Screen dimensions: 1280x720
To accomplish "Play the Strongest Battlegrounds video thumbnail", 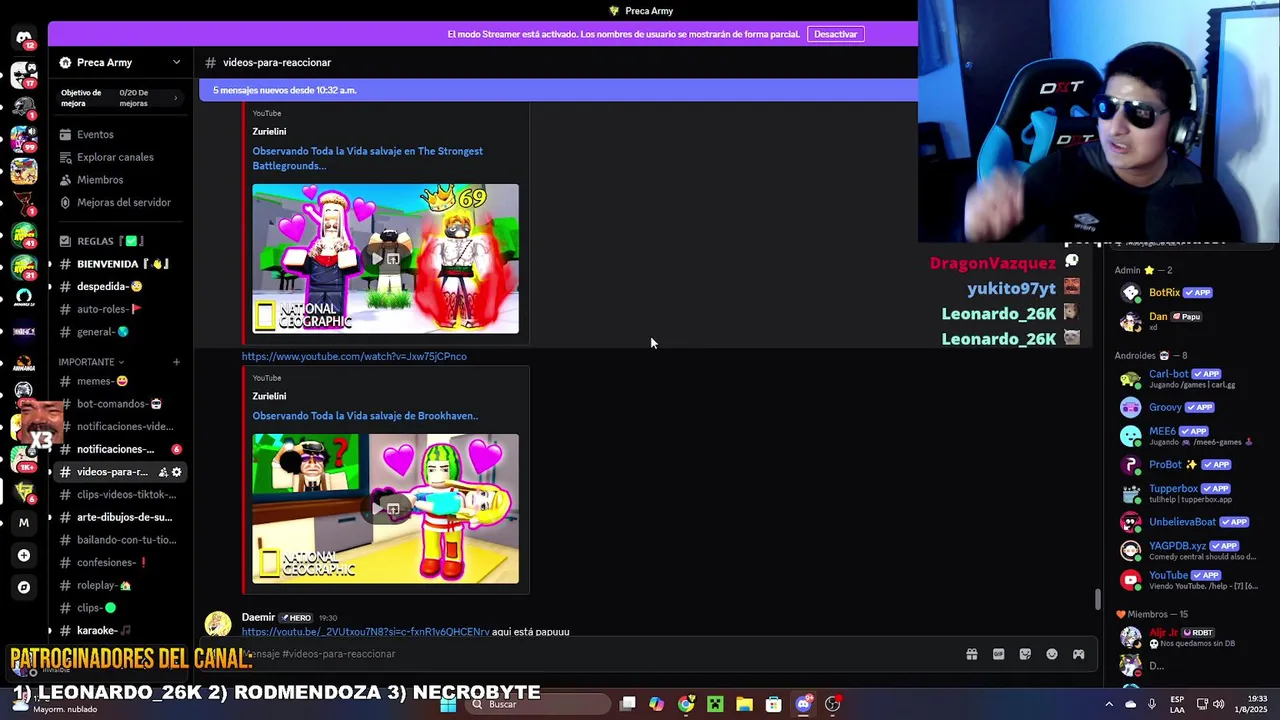I will 385,258.
